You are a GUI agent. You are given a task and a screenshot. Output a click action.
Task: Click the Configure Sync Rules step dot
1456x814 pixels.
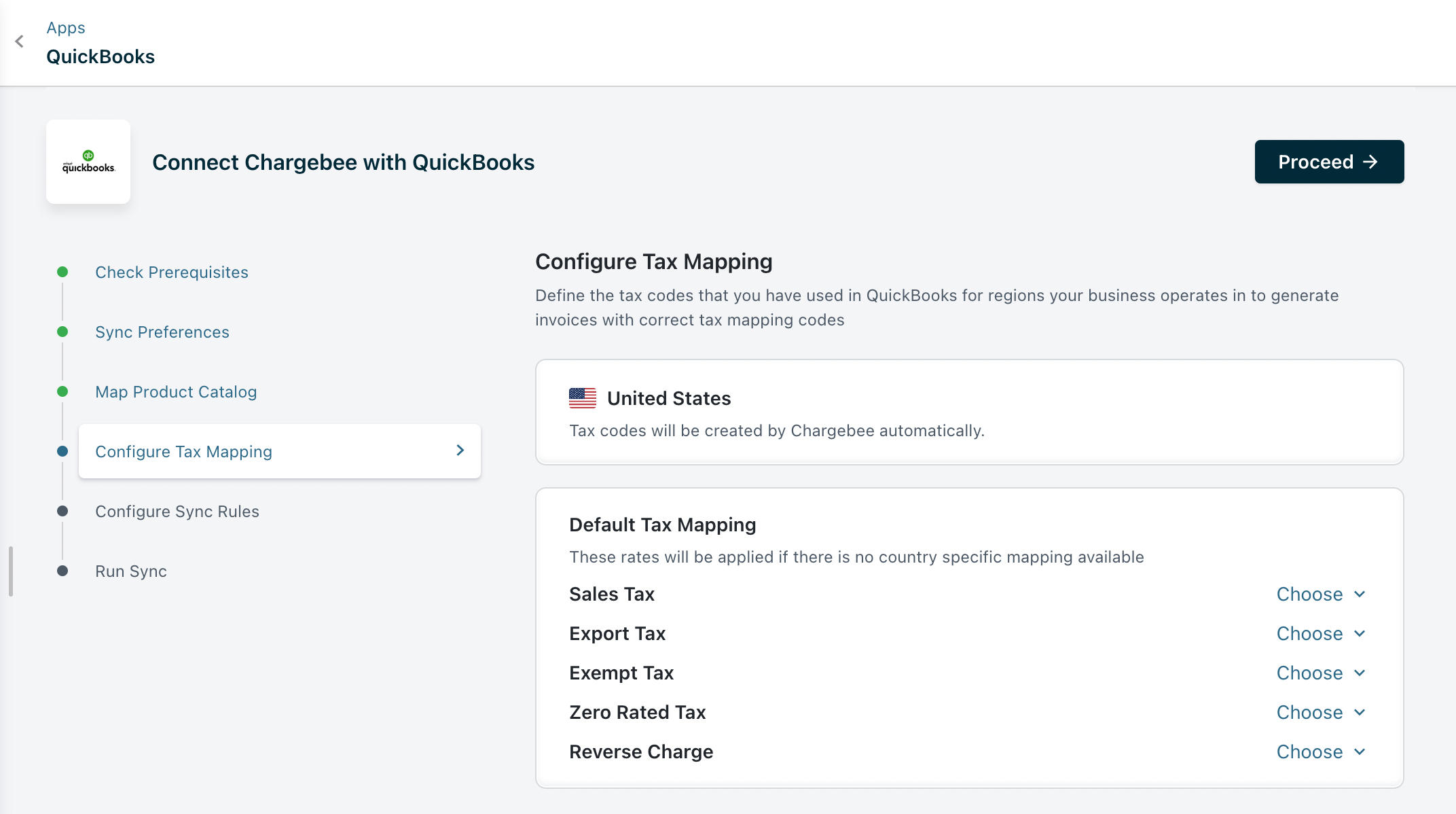click(x=62, y=511)
